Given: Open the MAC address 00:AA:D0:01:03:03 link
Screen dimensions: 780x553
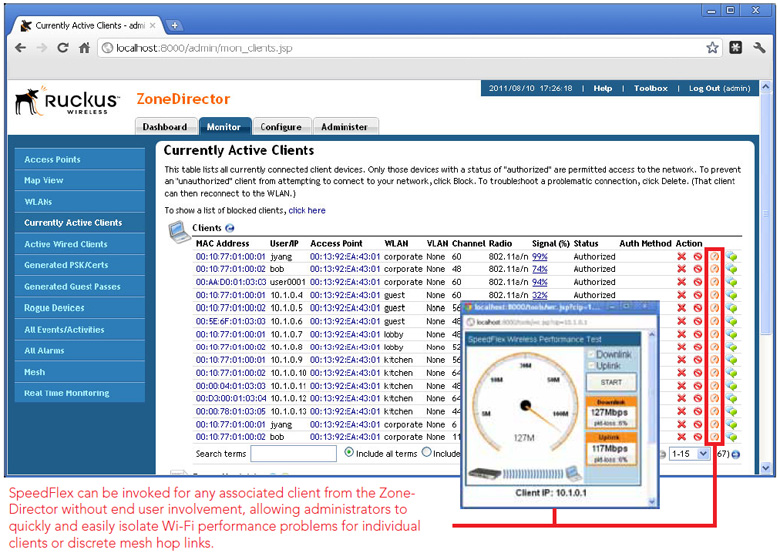Looking at the screenshot, I should [x=231, y=282].
